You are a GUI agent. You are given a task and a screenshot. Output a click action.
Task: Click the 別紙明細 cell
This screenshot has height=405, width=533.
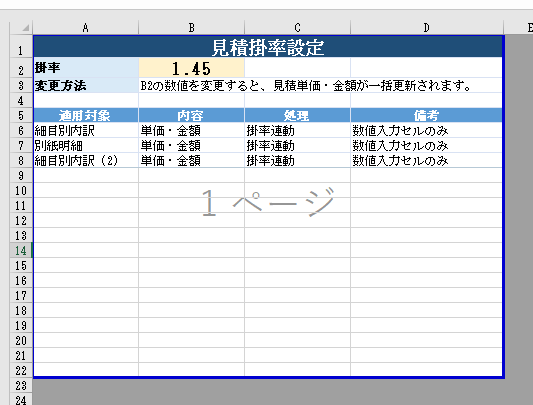click(x=86, y=145)
